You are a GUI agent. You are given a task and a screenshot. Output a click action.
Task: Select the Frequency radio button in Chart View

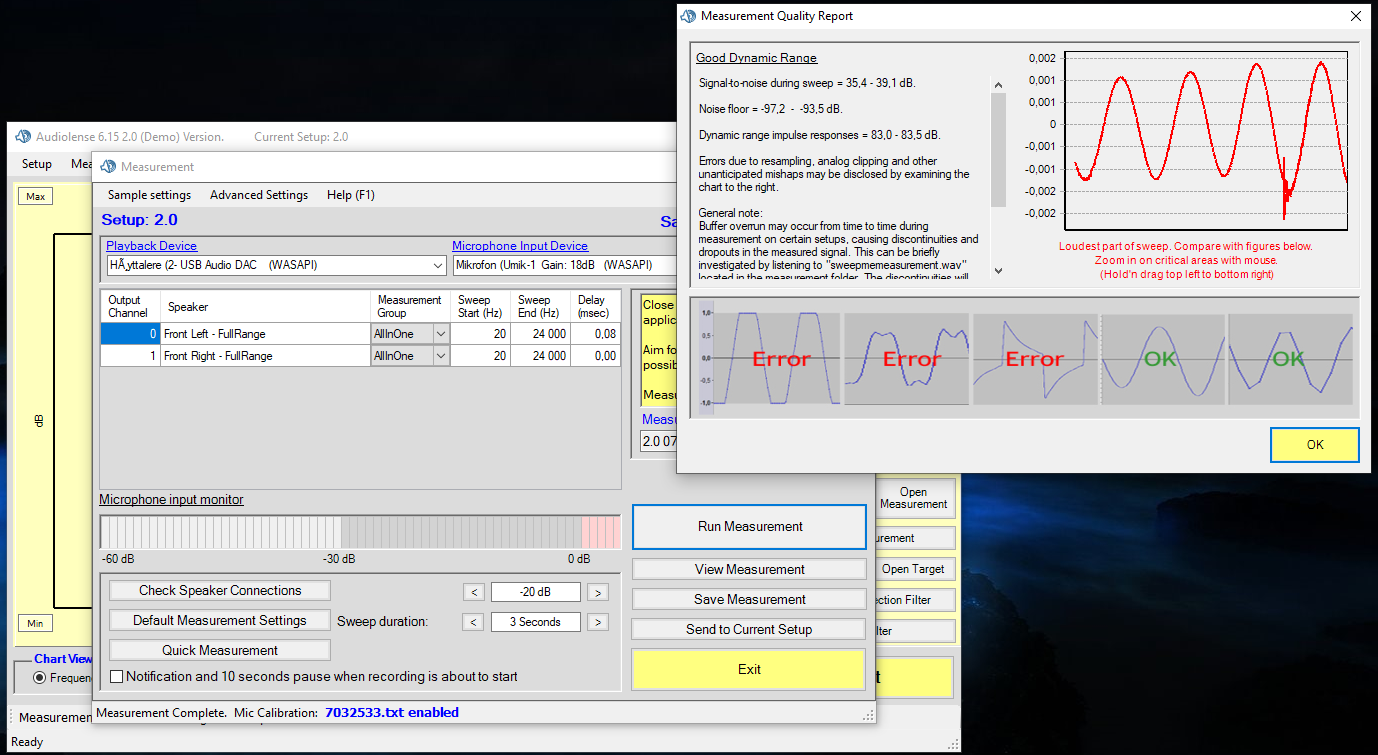tap(40, 678)
